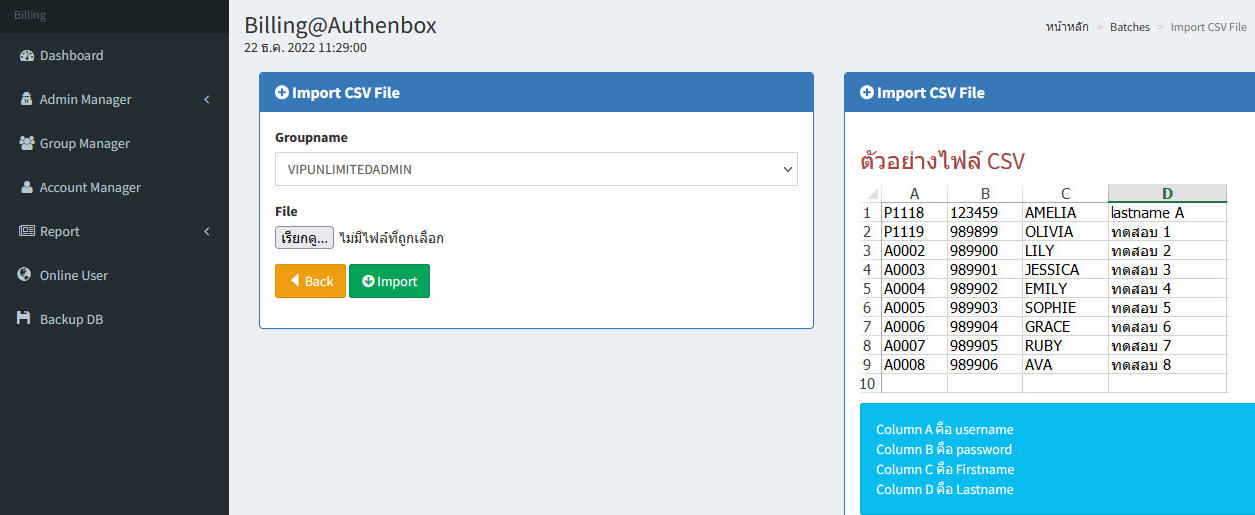Click the Dashboard gauge icon in sidebar
The width and height of the screenshot is (1255, 515).
point(27,55)
